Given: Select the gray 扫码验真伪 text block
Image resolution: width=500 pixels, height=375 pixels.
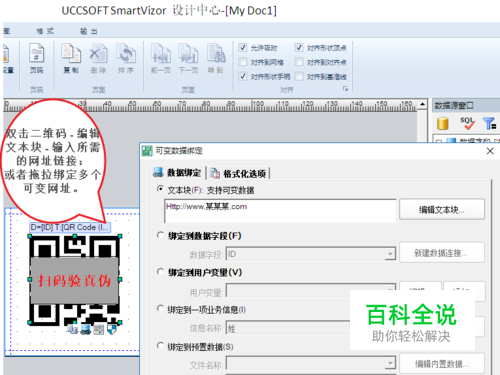Looking at the screenshot, I should tap(74, 280).
